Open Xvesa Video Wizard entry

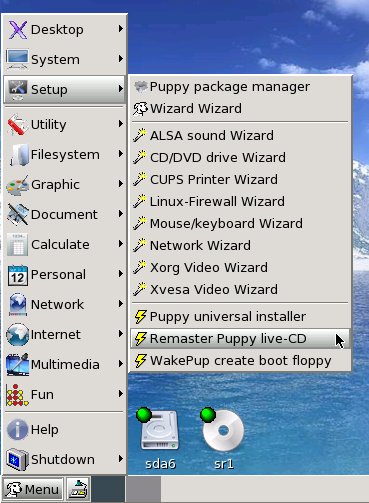(240, 290)
